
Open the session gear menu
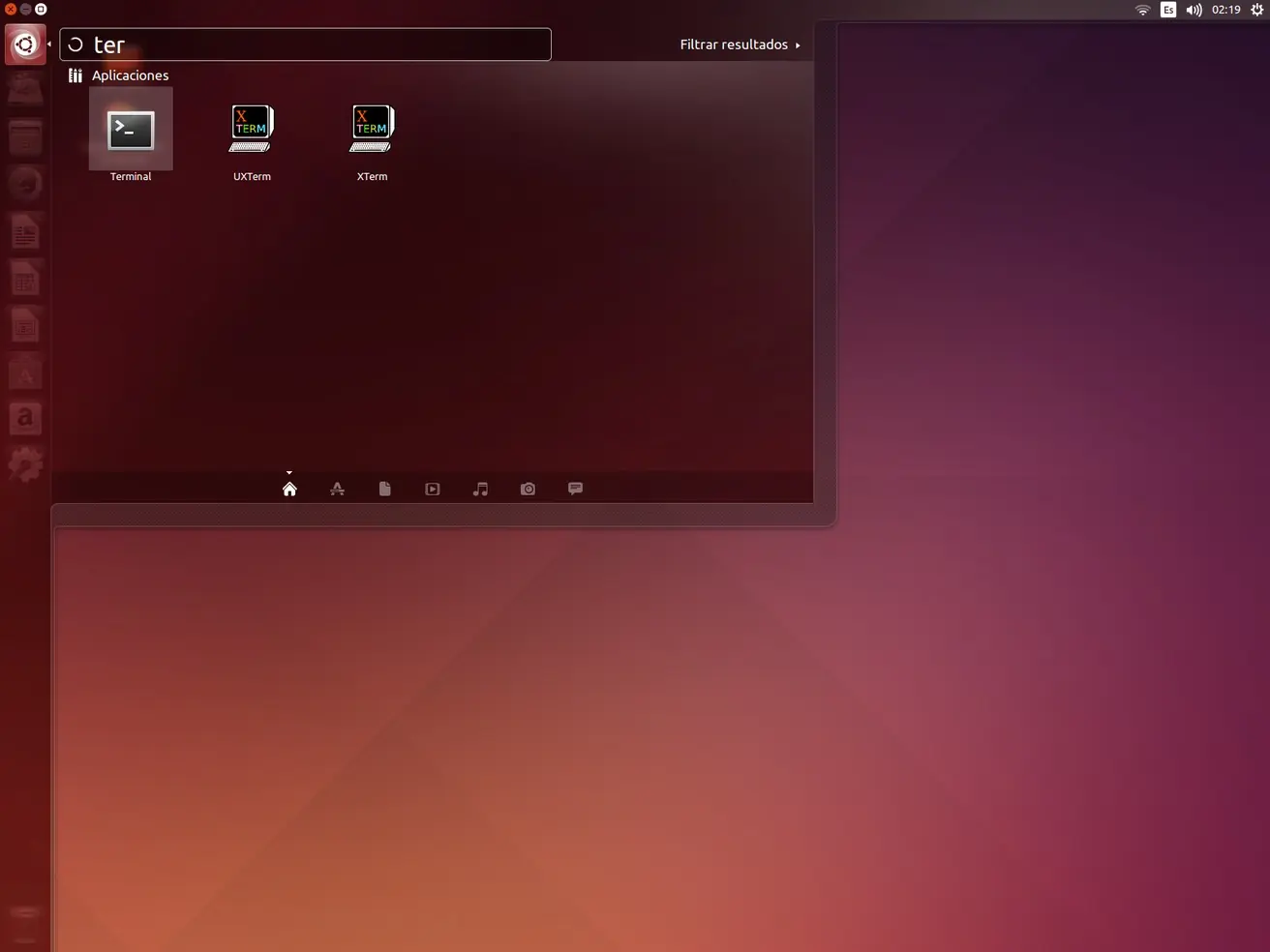1257,10
